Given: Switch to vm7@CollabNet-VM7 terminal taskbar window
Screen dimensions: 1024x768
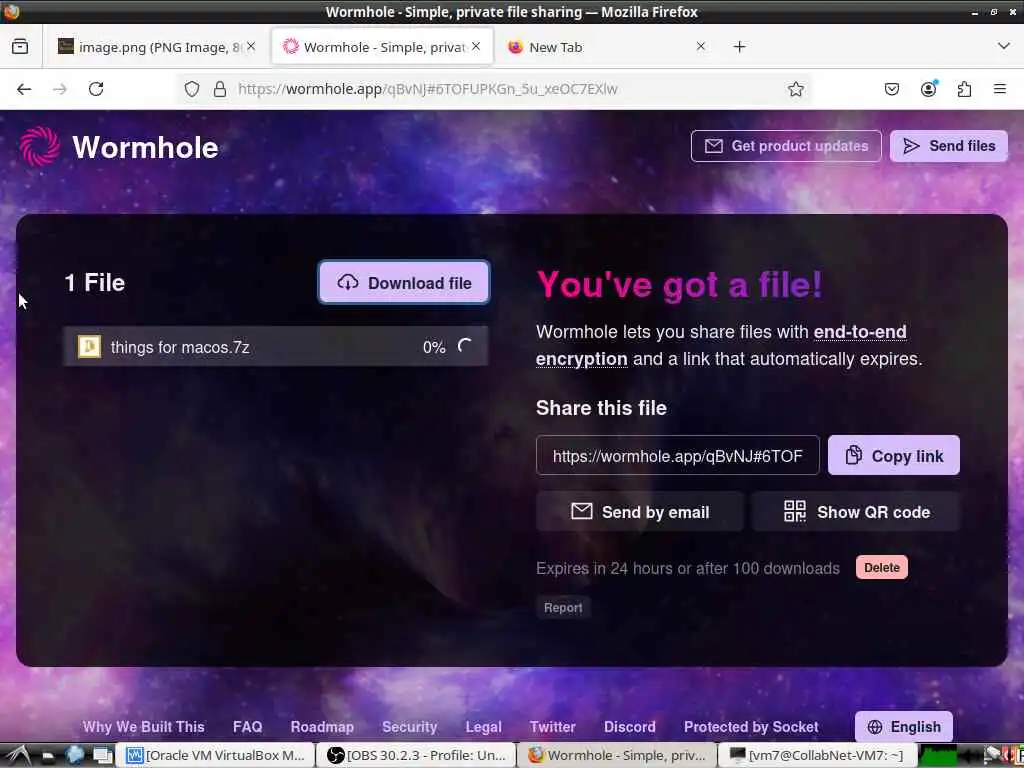Looking at the screenshot, I should click(x=816, y=756).
